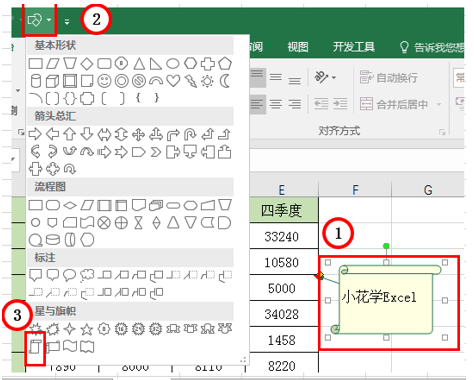
Task: Select the vertical scroll shape
Action: tap(35, 347)
